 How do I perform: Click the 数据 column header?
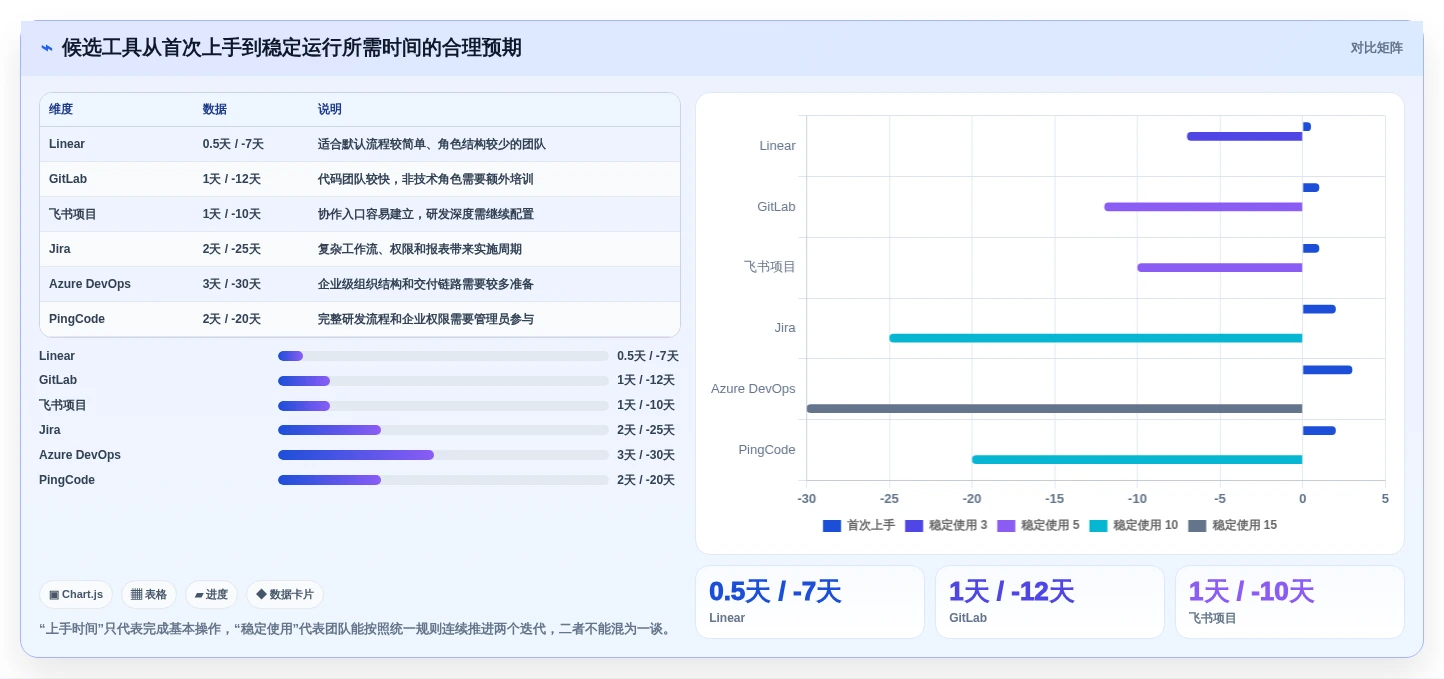click(215, 109)
